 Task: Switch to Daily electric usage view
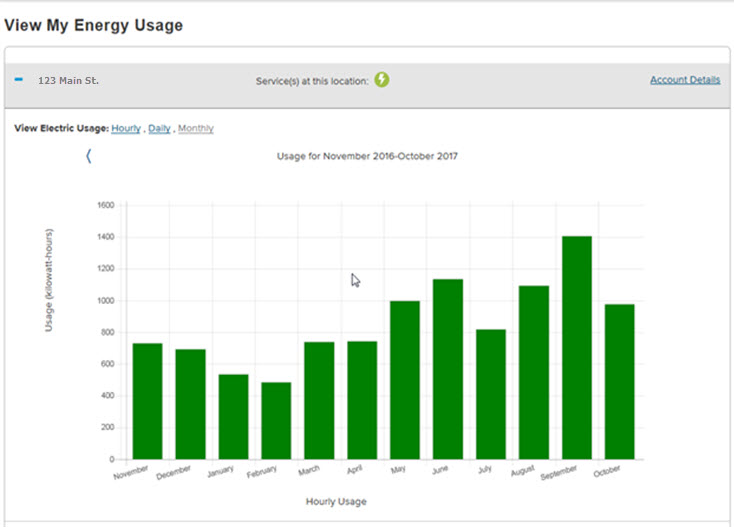(159, 129)
